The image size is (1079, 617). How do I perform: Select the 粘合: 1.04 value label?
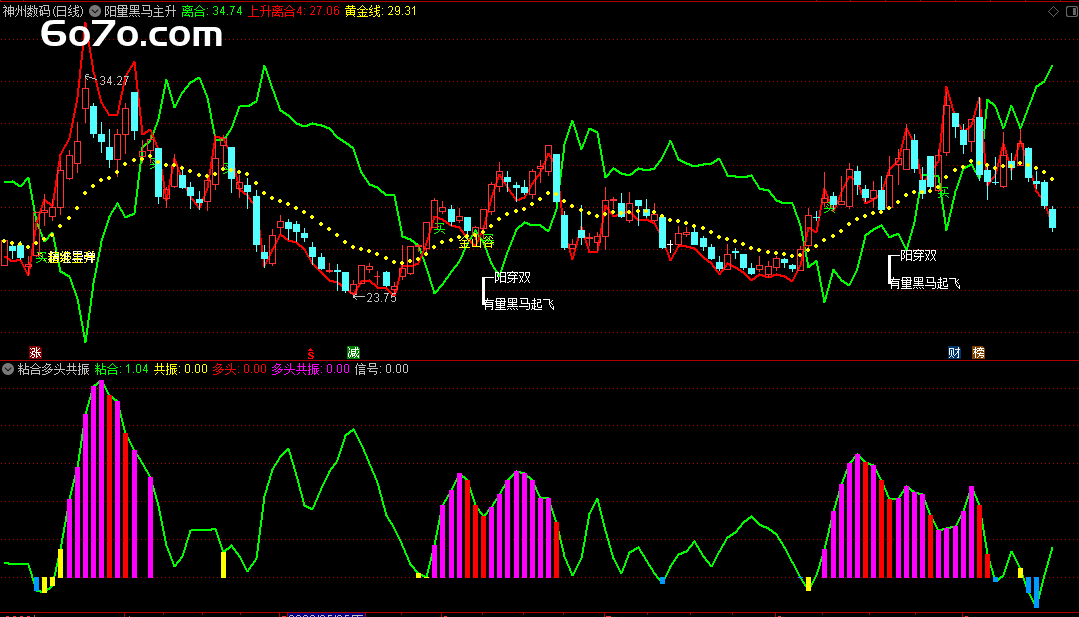[122, 369]
